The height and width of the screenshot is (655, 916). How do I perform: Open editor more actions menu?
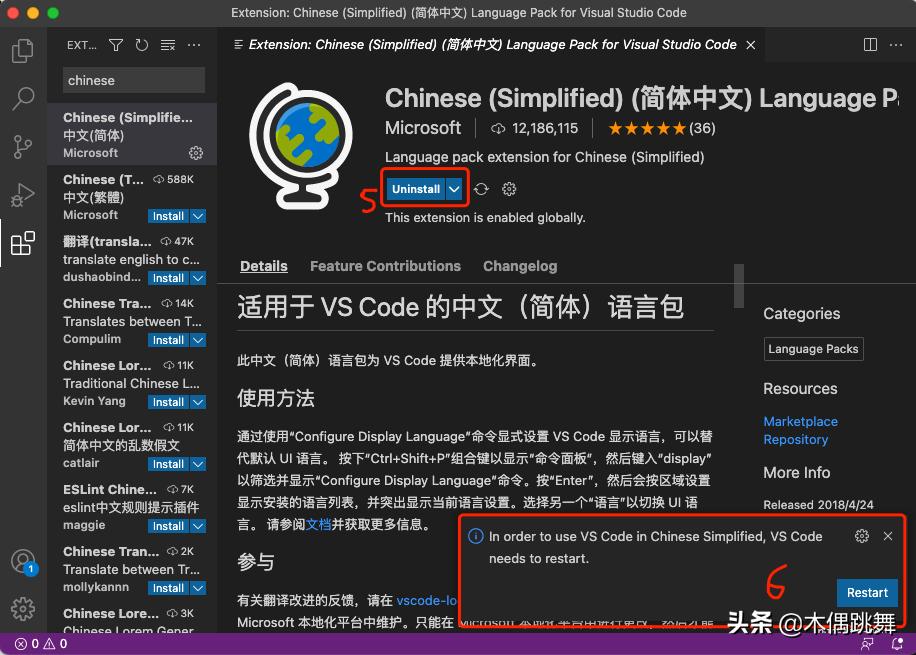point(896,45)
